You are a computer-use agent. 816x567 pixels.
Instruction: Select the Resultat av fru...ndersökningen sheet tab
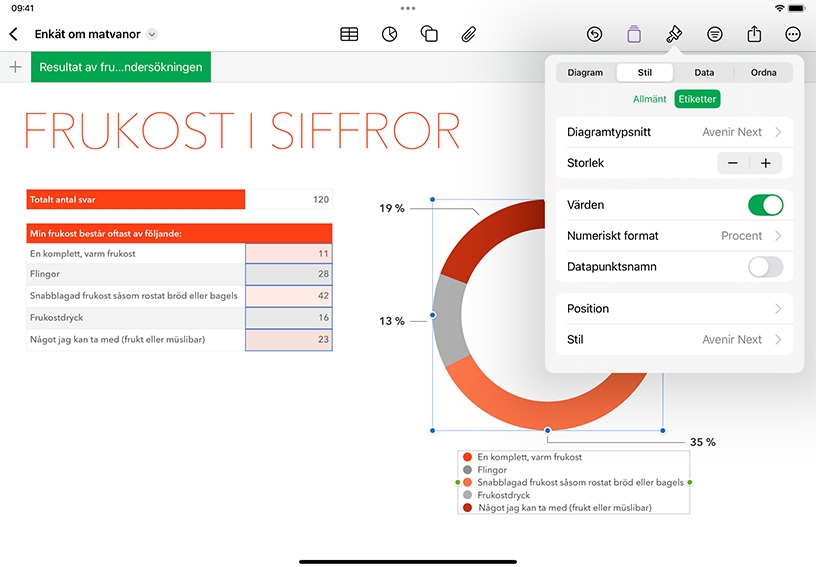[121, 67]
